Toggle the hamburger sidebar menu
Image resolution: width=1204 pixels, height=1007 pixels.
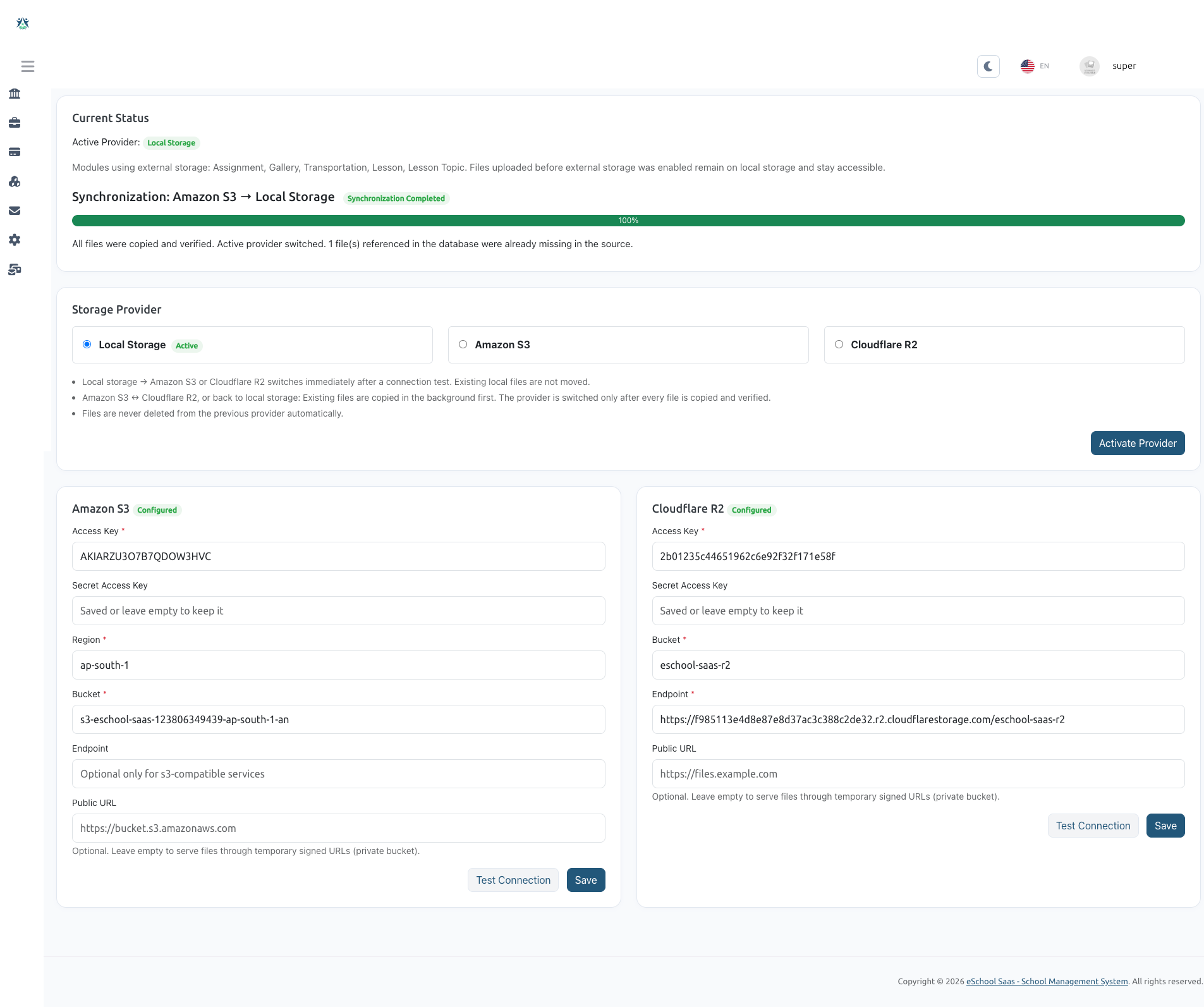click(28, 66)
